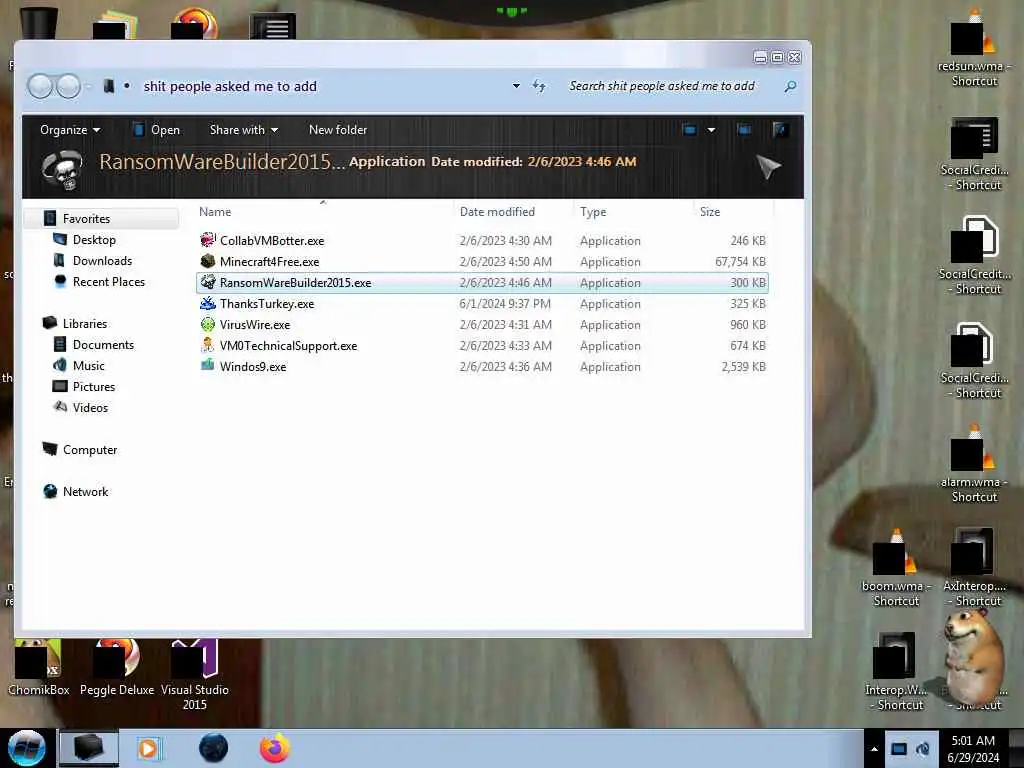Image resolution: width=1024 pixels, height=768 pixels.
Task: Show the preview pane icon
Action: click(744, 130)
